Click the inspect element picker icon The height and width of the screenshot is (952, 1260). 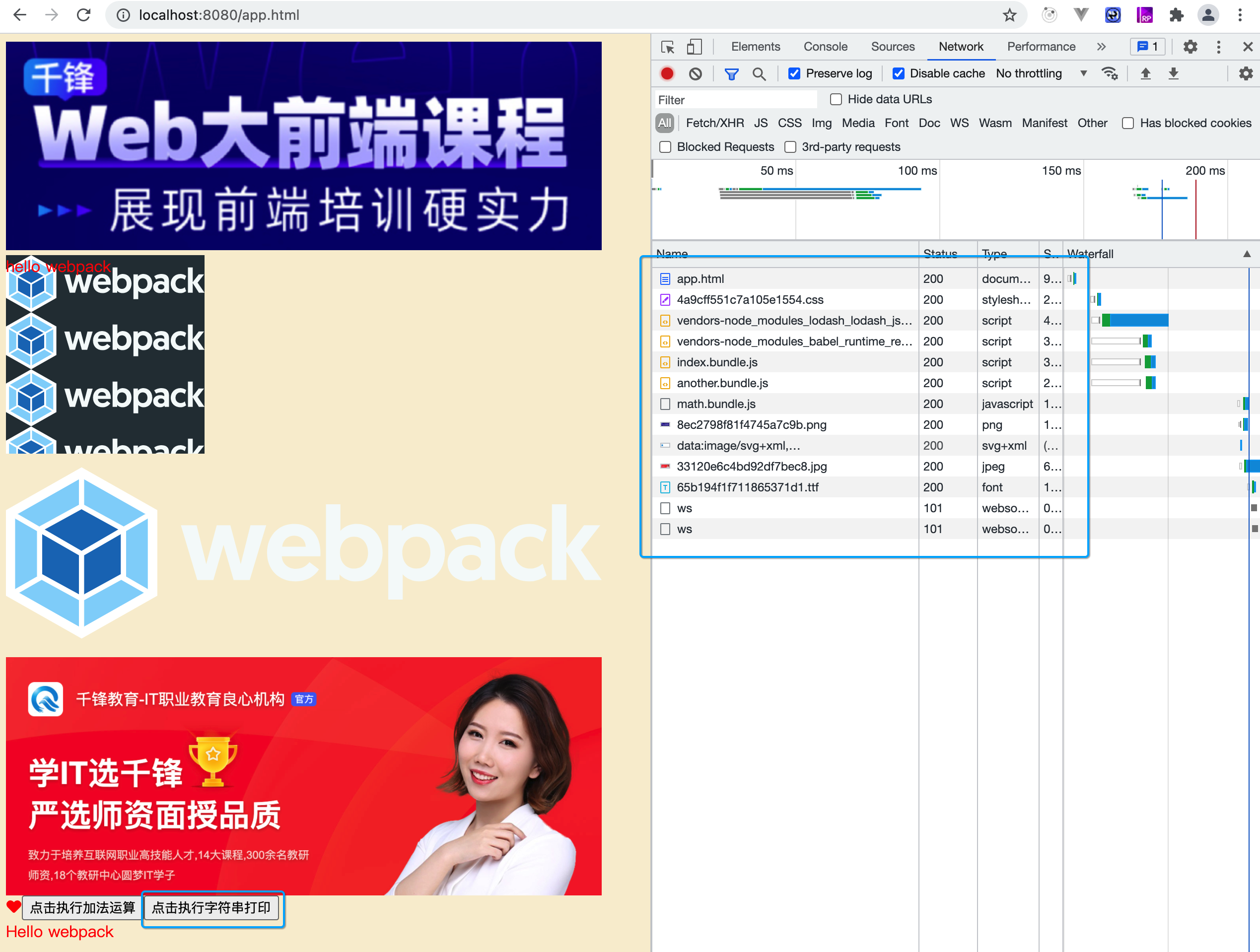(668, 47)
